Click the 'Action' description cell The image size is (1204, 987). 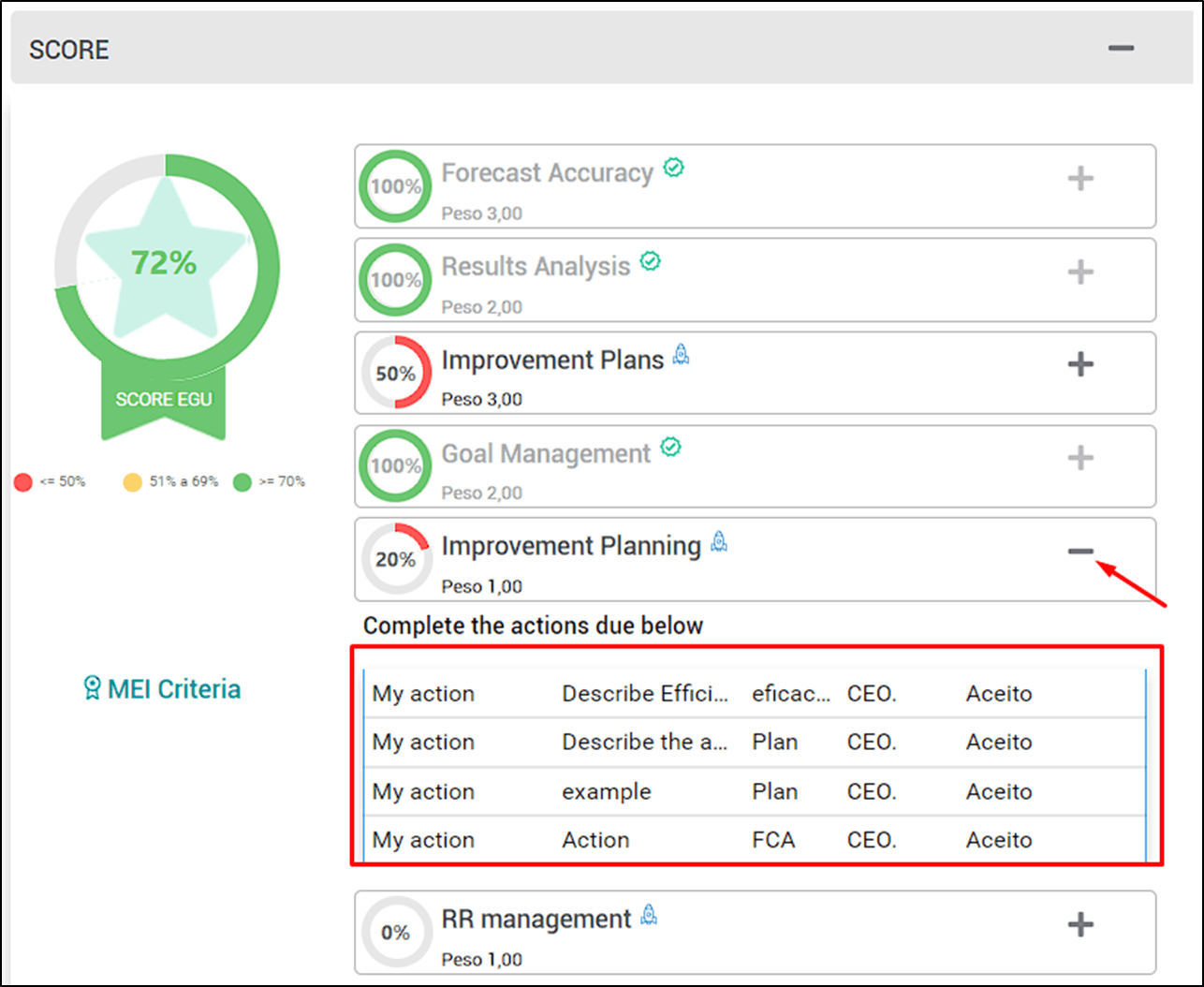(595, 840)
